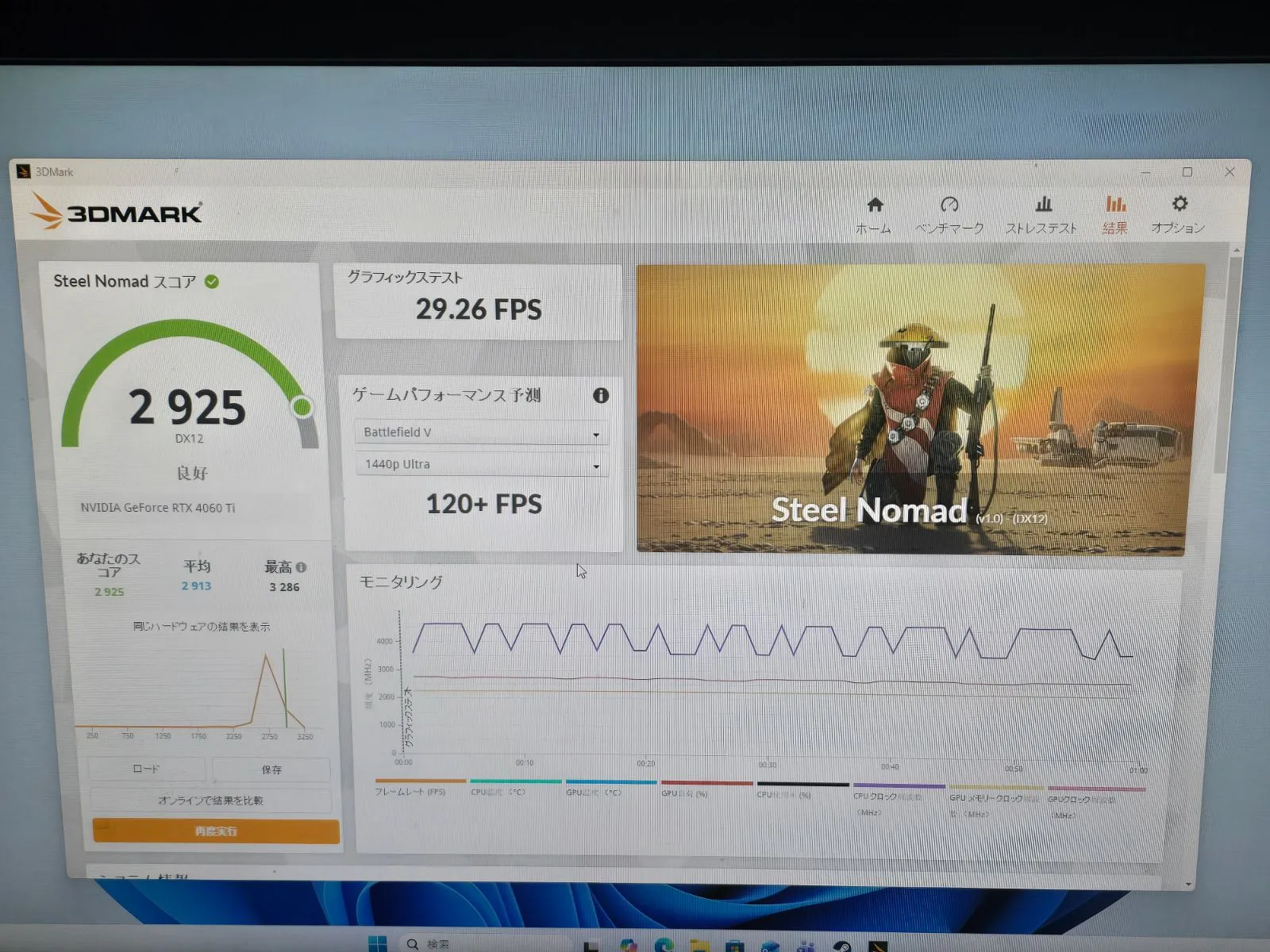Screen dimensions: 1270x952
Task: Click the Steel Nomad preview image
Action: click(919, 409)
